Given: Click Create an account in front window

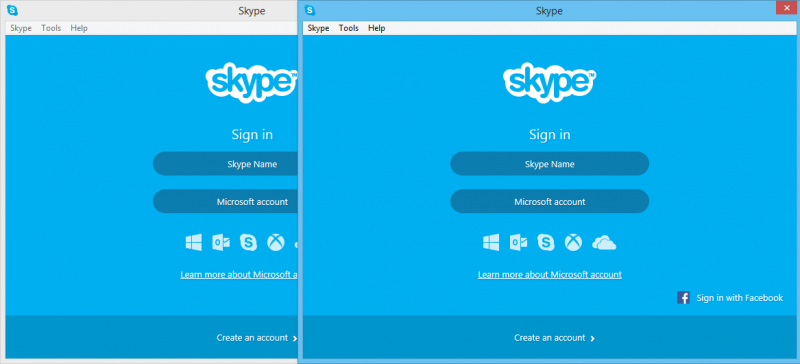Looking at the screenshot, I should [x=549, y=337].
